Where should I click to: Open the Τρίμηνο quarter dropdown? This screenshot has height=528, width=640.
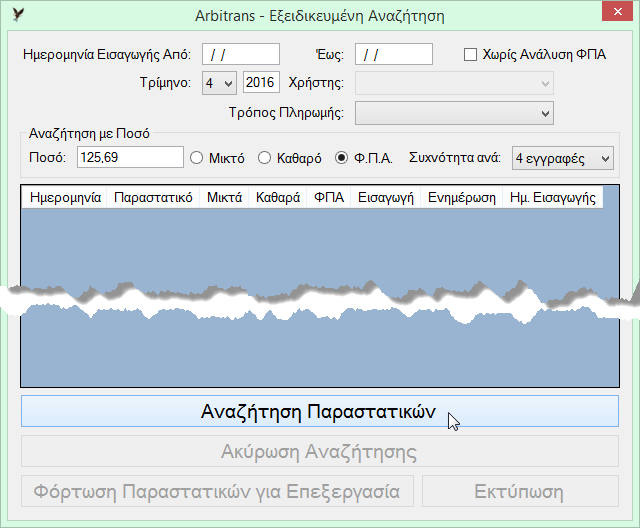point(219,83)
